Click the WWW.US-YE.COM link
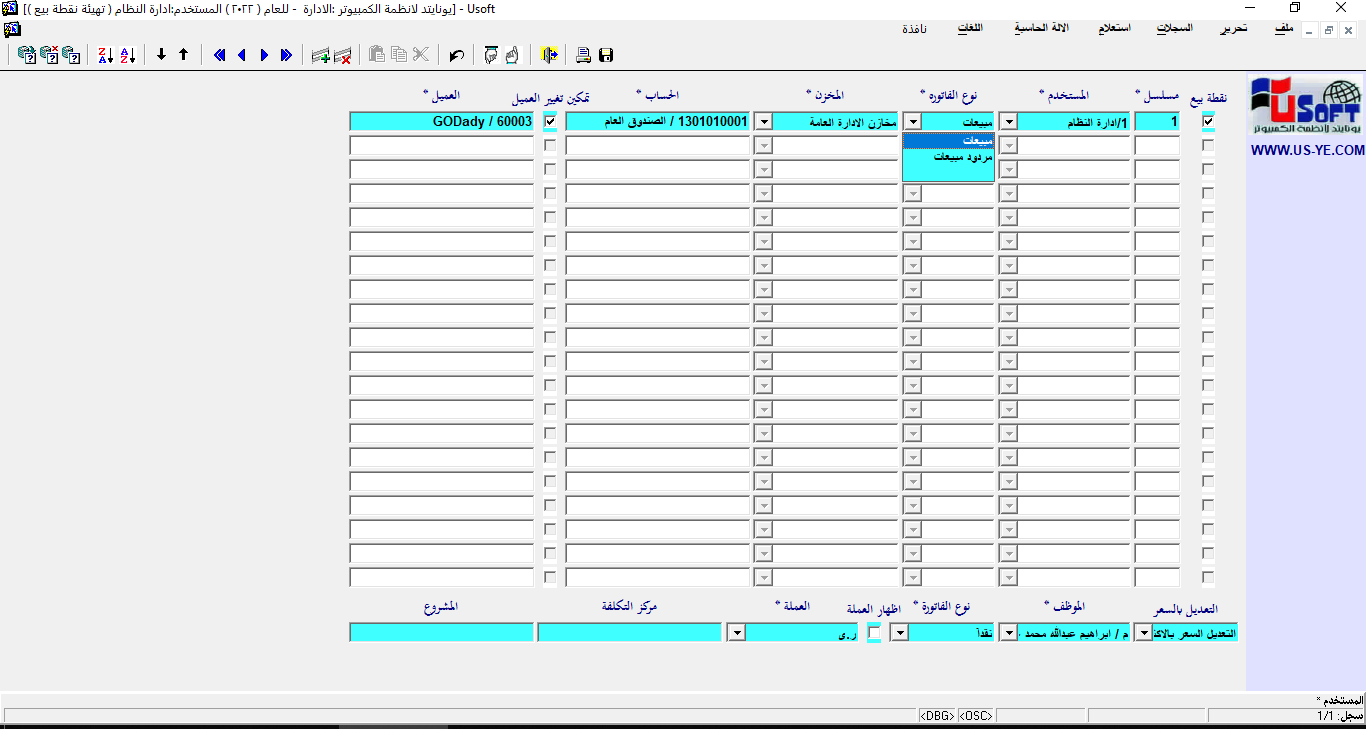Viewport: 1366px width, 729px height. pos(1307,150)
